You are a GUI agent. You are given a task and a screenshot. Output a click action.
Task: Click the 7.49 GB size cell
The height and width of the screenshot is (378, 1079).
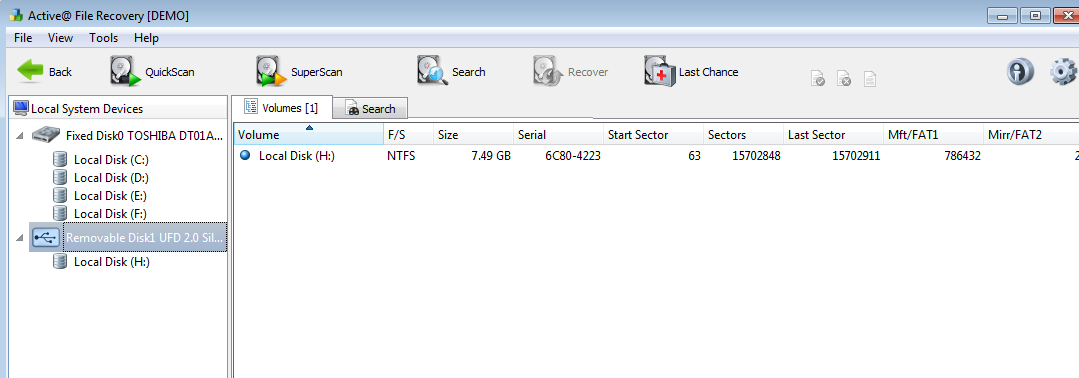[491, 156]
